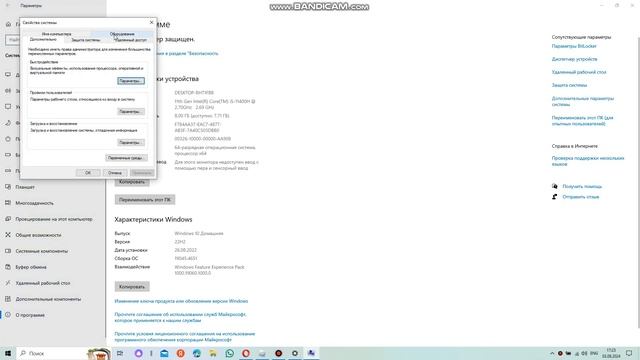Open the Удаленный доступ tab
The width and height of the screenshot is (640, 360).
point(131,40)
